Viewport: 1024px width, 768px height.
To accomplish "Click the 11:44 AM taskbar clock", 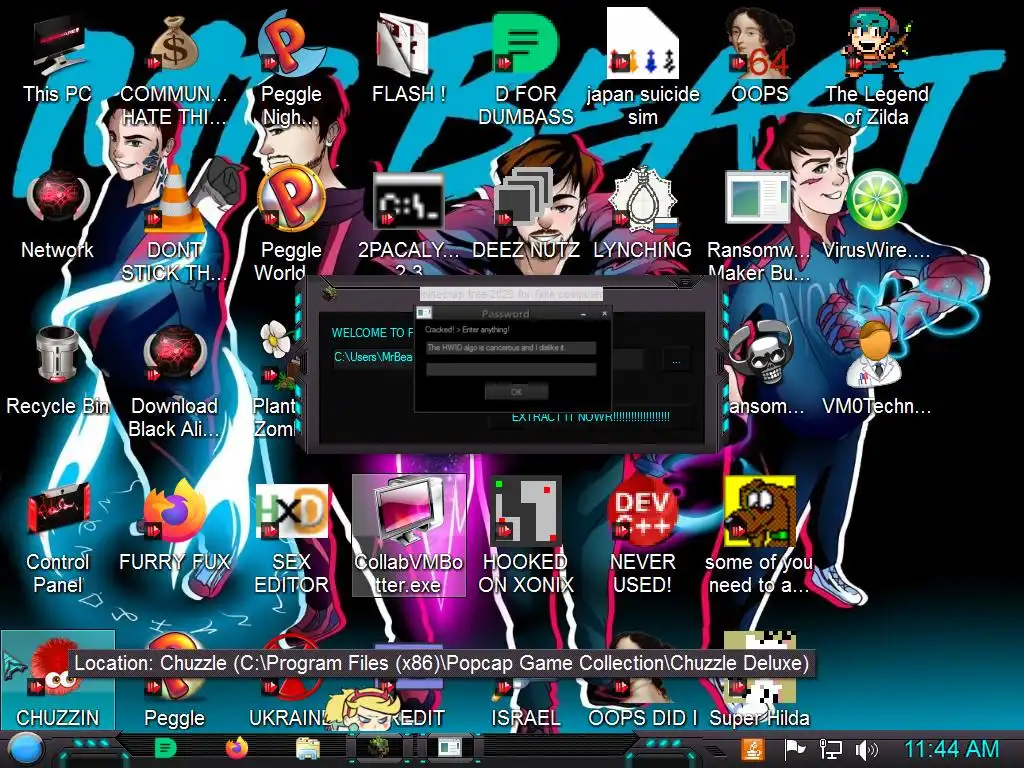I will click(x=952, y=749).
